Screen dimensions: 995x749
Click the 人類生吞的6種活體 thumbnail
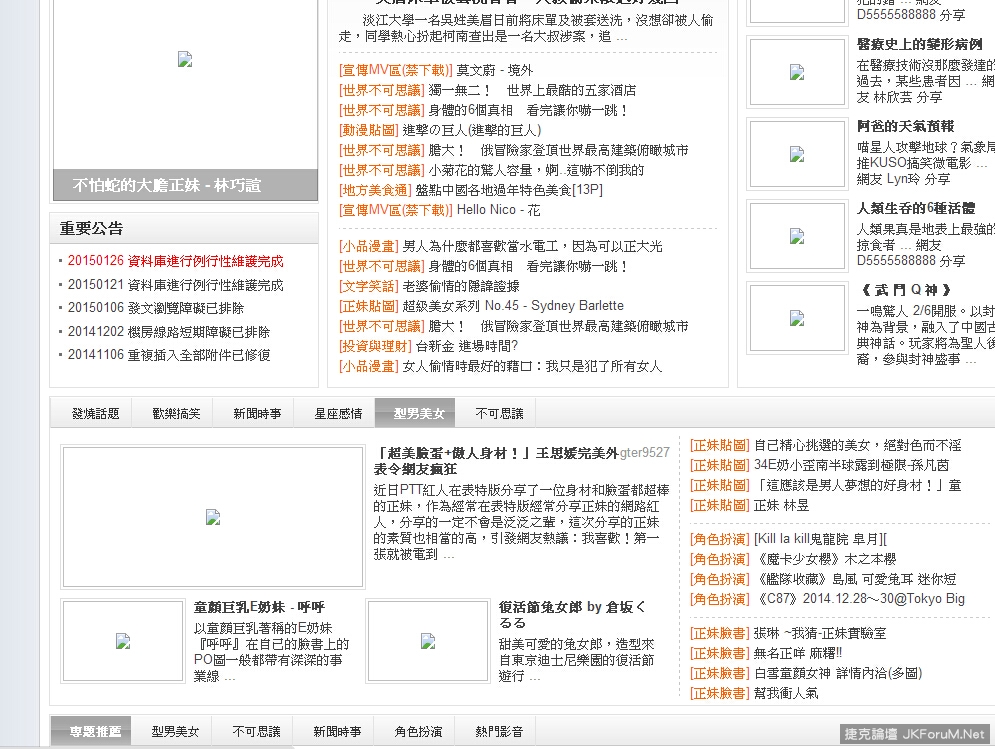point(796,236)
